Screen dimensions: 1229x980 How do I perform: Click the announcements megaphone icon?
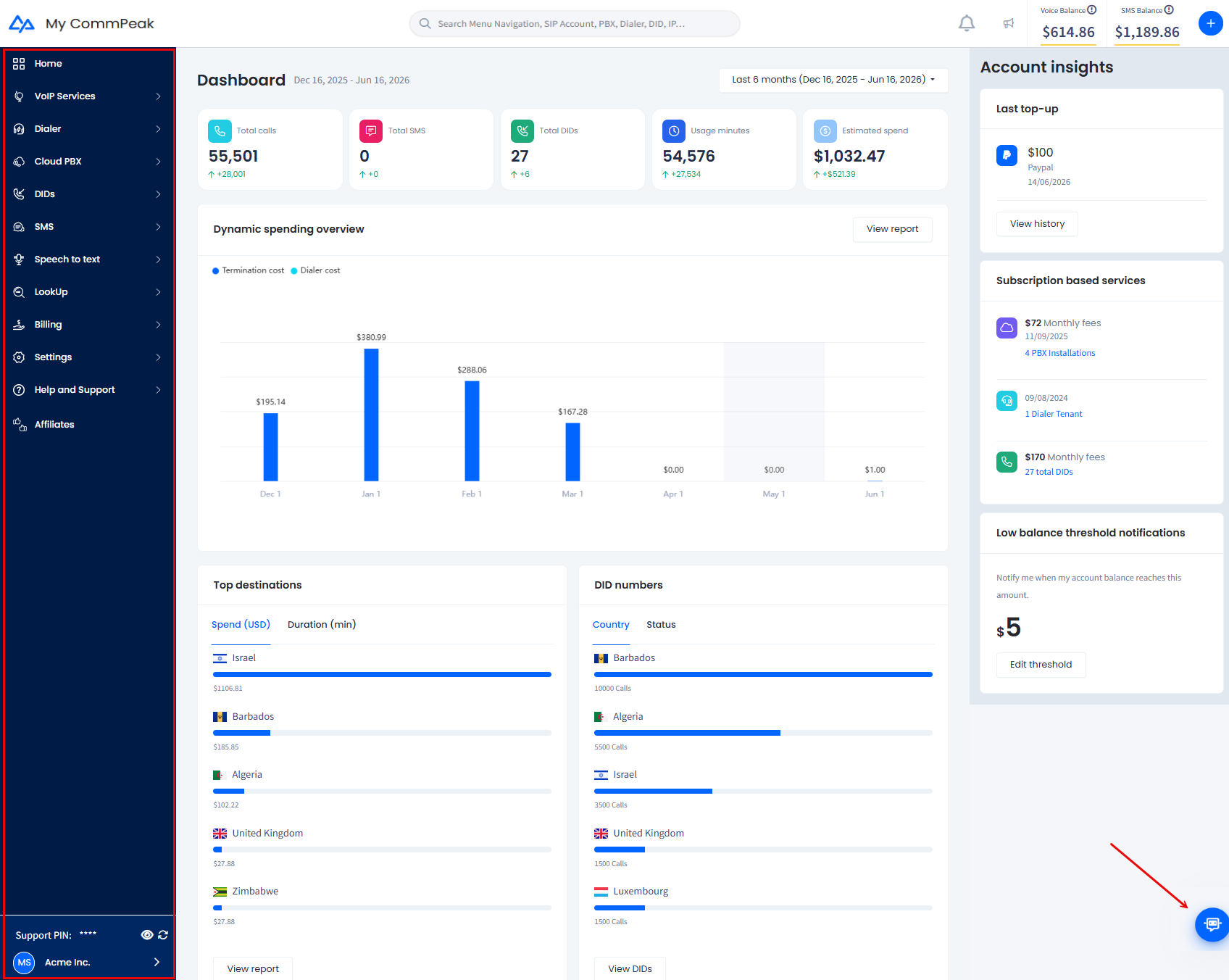[x=1008, y=23]
